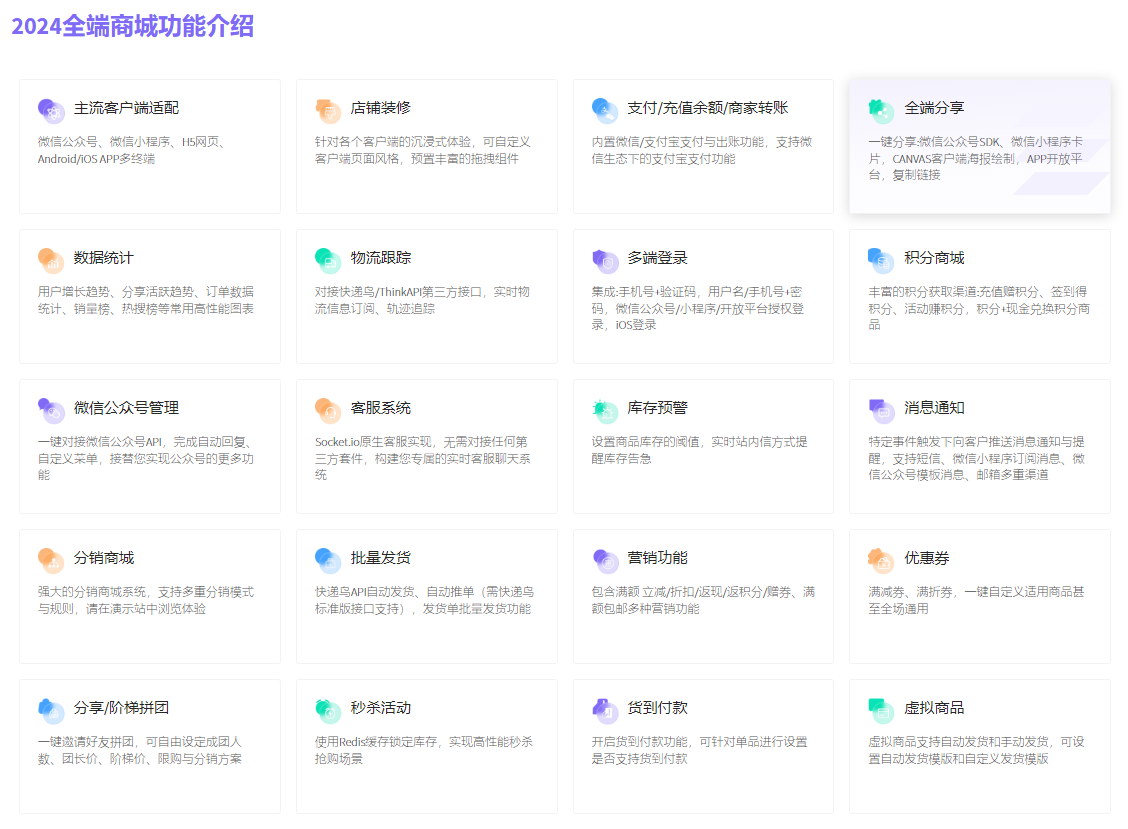Click the 优惠券 description text
Screen dimensions: 1128x829
point(975,600)
